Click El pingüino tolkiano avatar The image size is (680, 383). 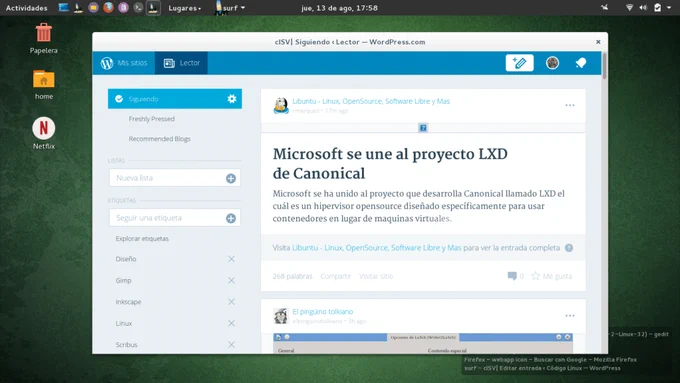pyautogui.click(x=281, y=316)
